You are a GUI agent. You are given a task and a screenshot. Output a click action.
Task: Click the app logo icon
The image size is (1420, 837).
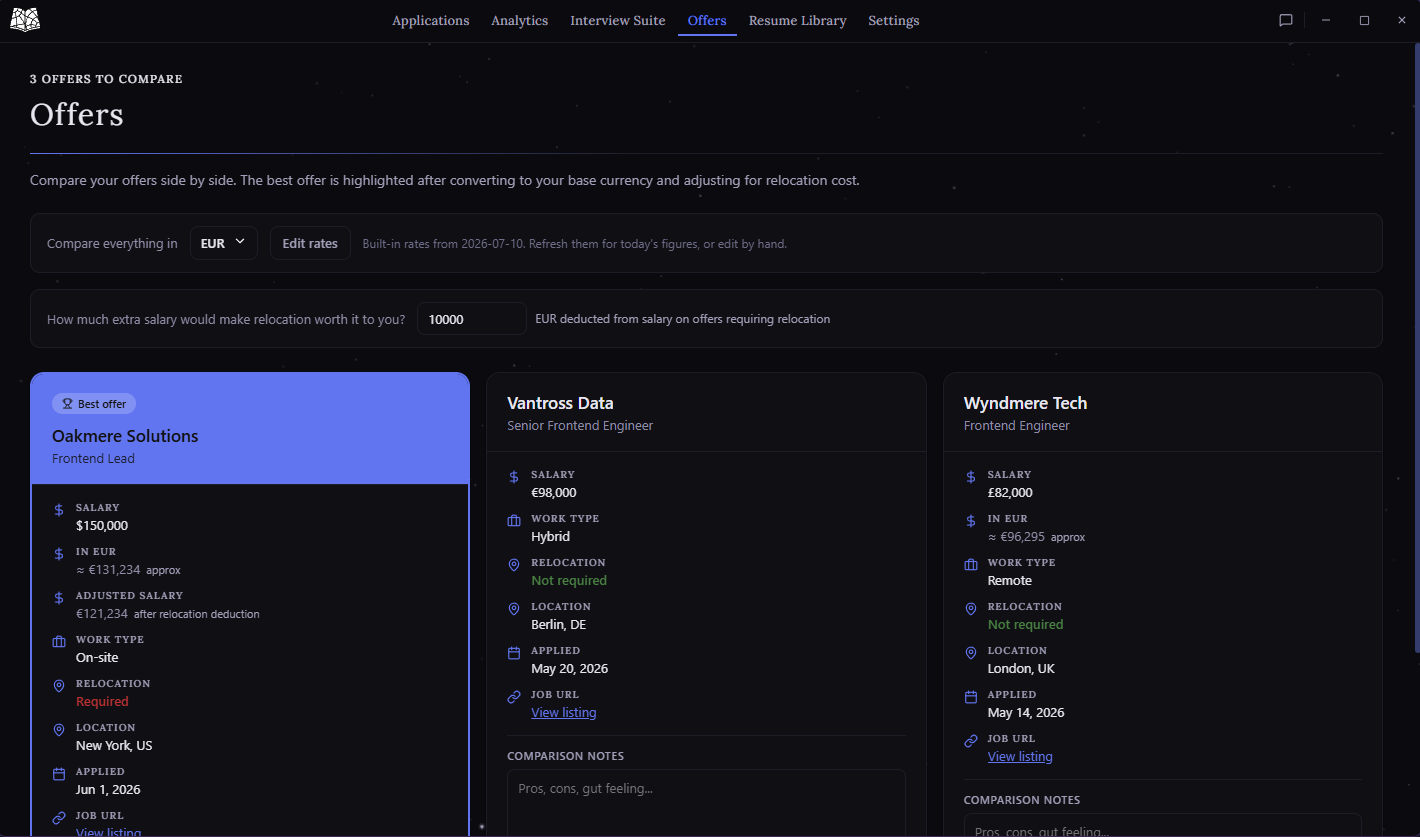(x=25, y=19)
